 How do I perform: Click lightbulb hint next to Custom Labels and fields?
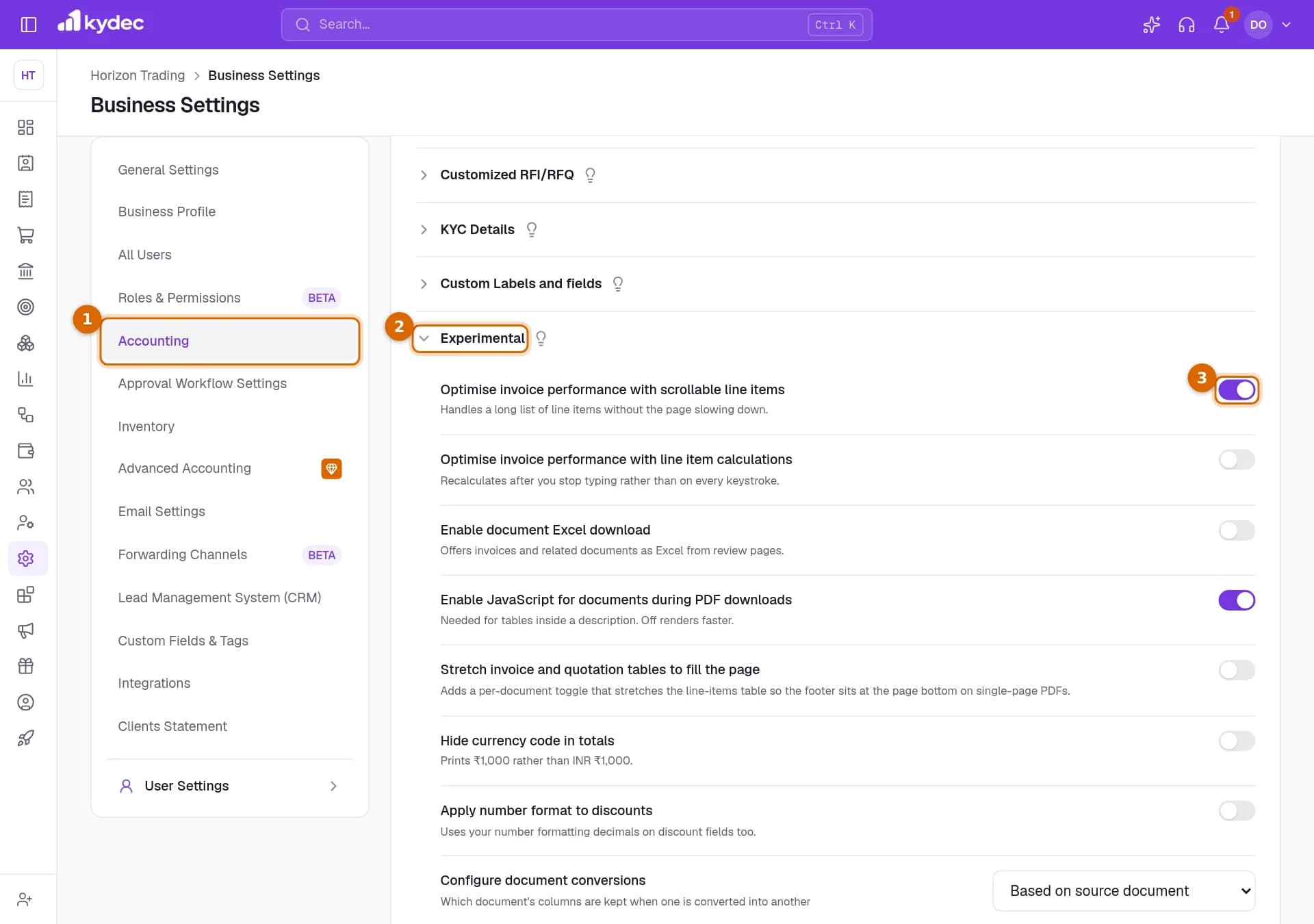point(618,284)
